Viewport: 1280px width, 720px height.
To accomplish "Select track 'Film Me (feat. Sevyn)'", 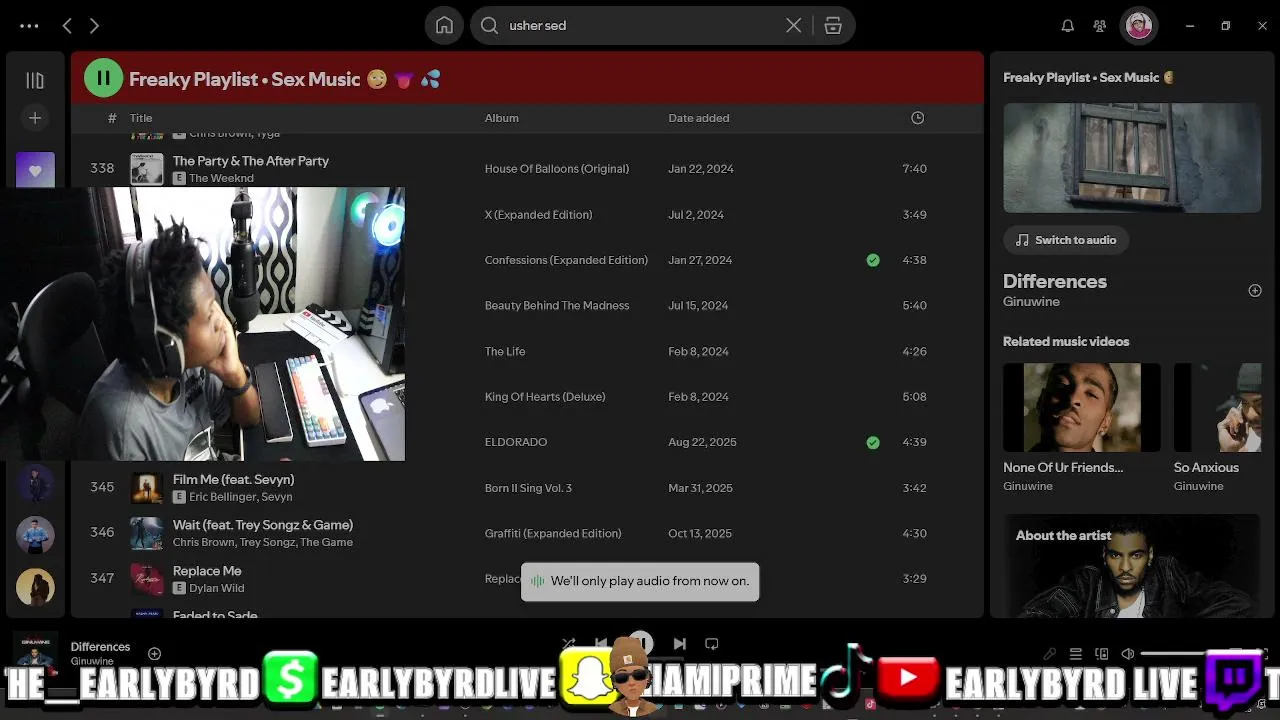I will 233,479.
